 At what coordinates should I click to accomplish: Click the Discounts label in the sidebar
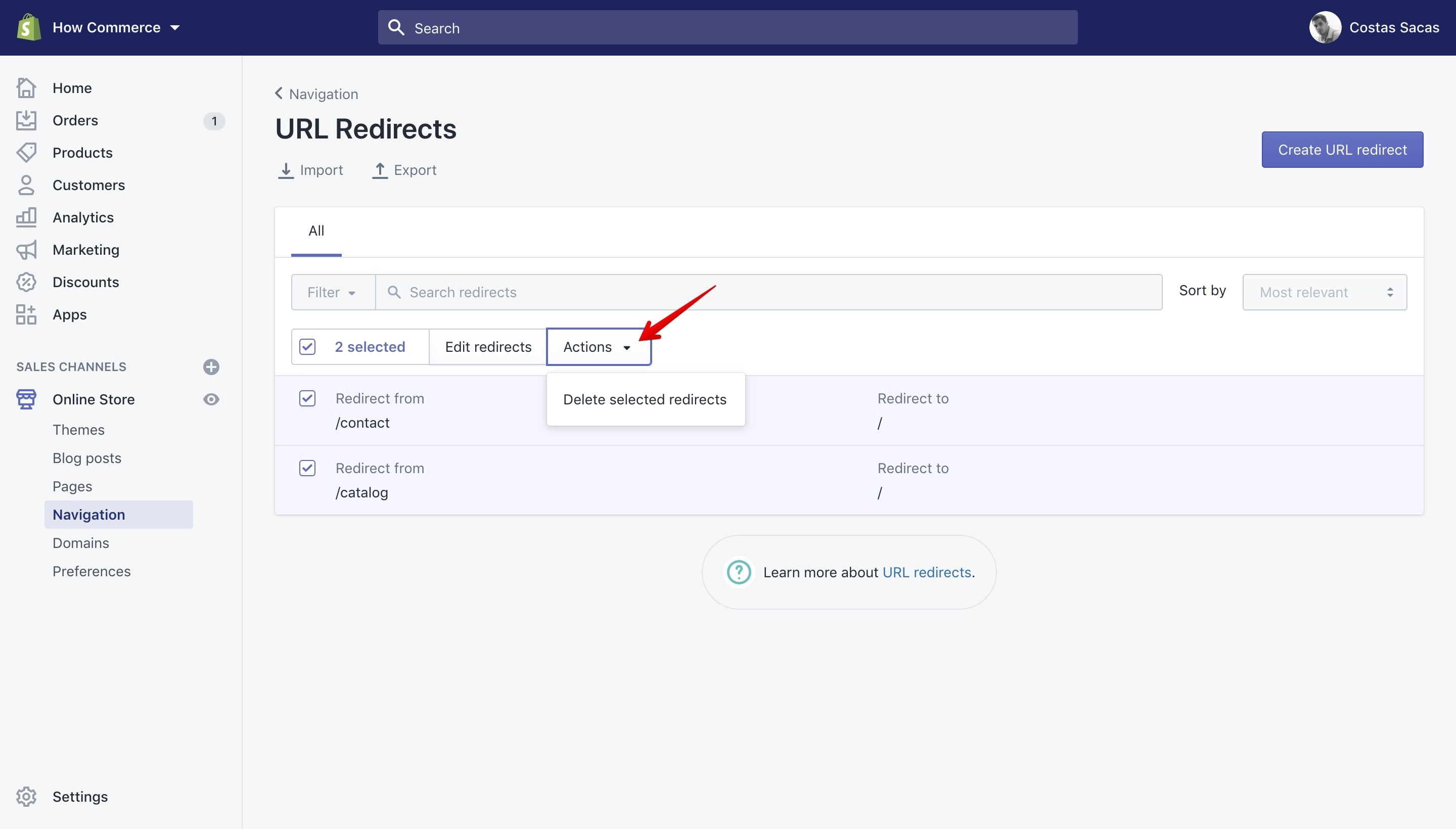pyautogui.click(x=86, y=282)
